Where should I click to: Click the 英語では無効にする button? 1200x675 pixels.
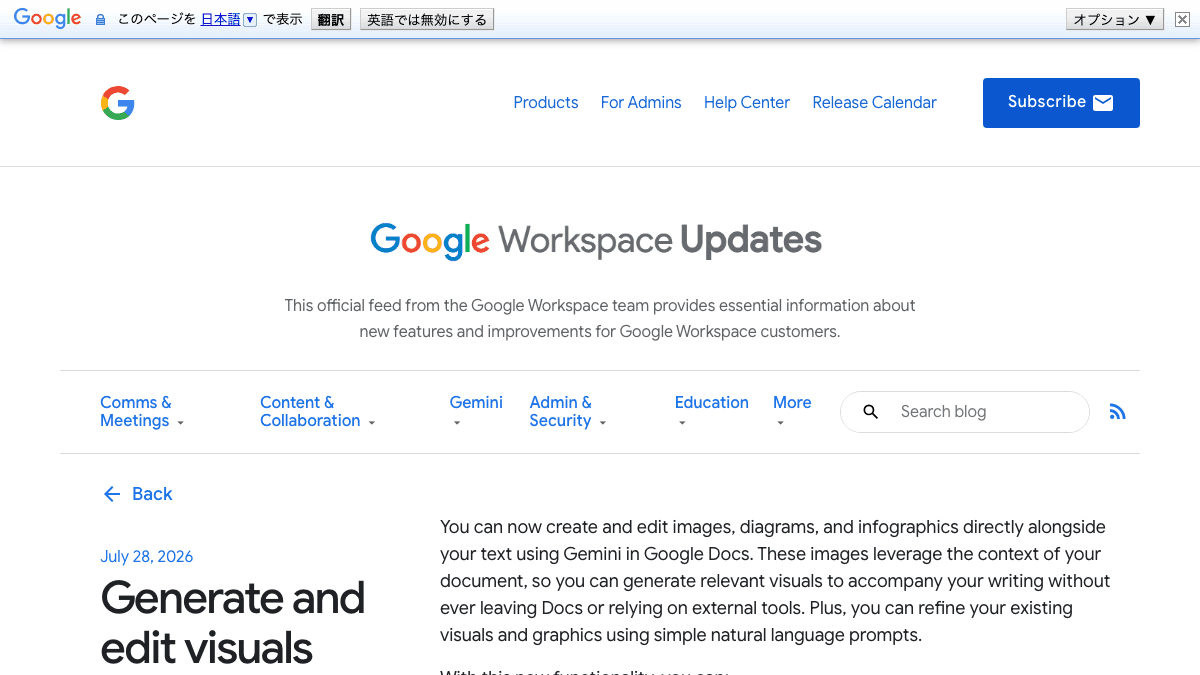427,20
